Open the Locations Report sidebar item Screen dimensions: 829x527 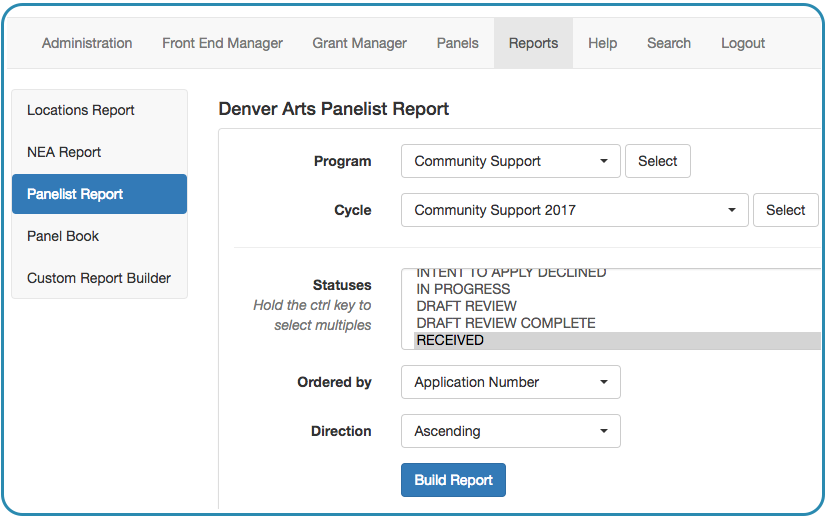coord(99,110)
